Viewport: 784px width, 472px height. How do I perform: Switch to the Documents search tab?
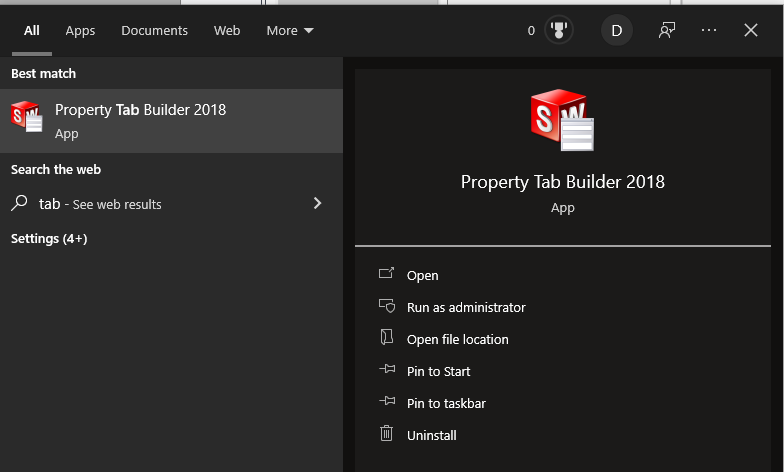click(154, 30)
